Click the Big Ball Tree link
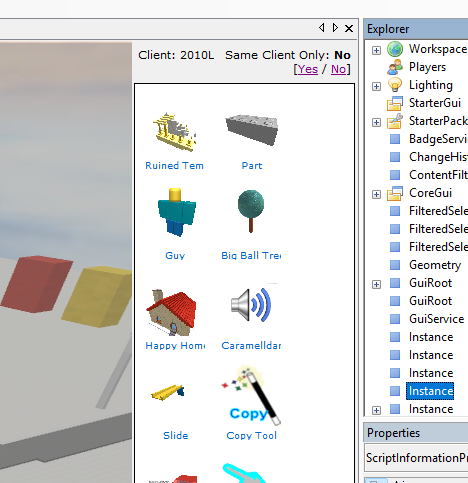The image size is (468, 483). pos(251,256)
